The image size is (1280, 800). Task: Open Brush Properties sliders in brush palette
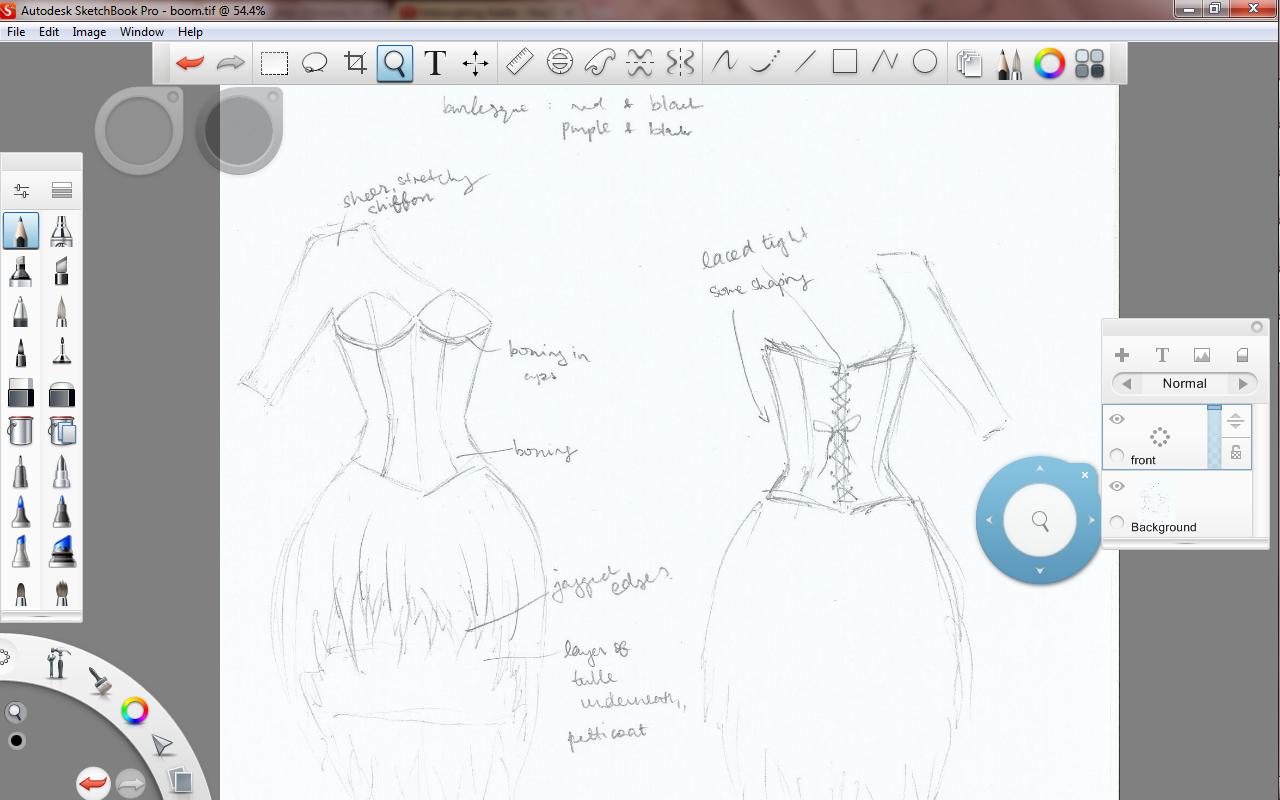click(21, 190)
